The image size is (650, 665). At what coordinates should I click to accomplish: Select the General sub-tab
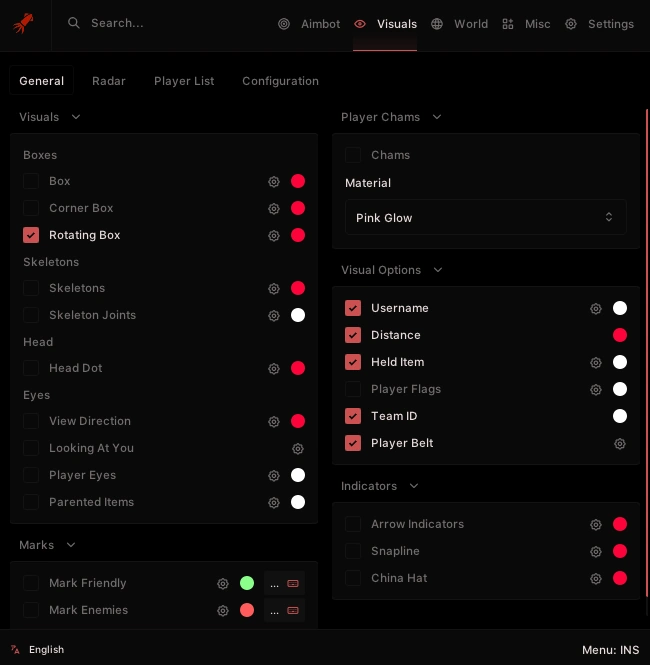point(42,81)
